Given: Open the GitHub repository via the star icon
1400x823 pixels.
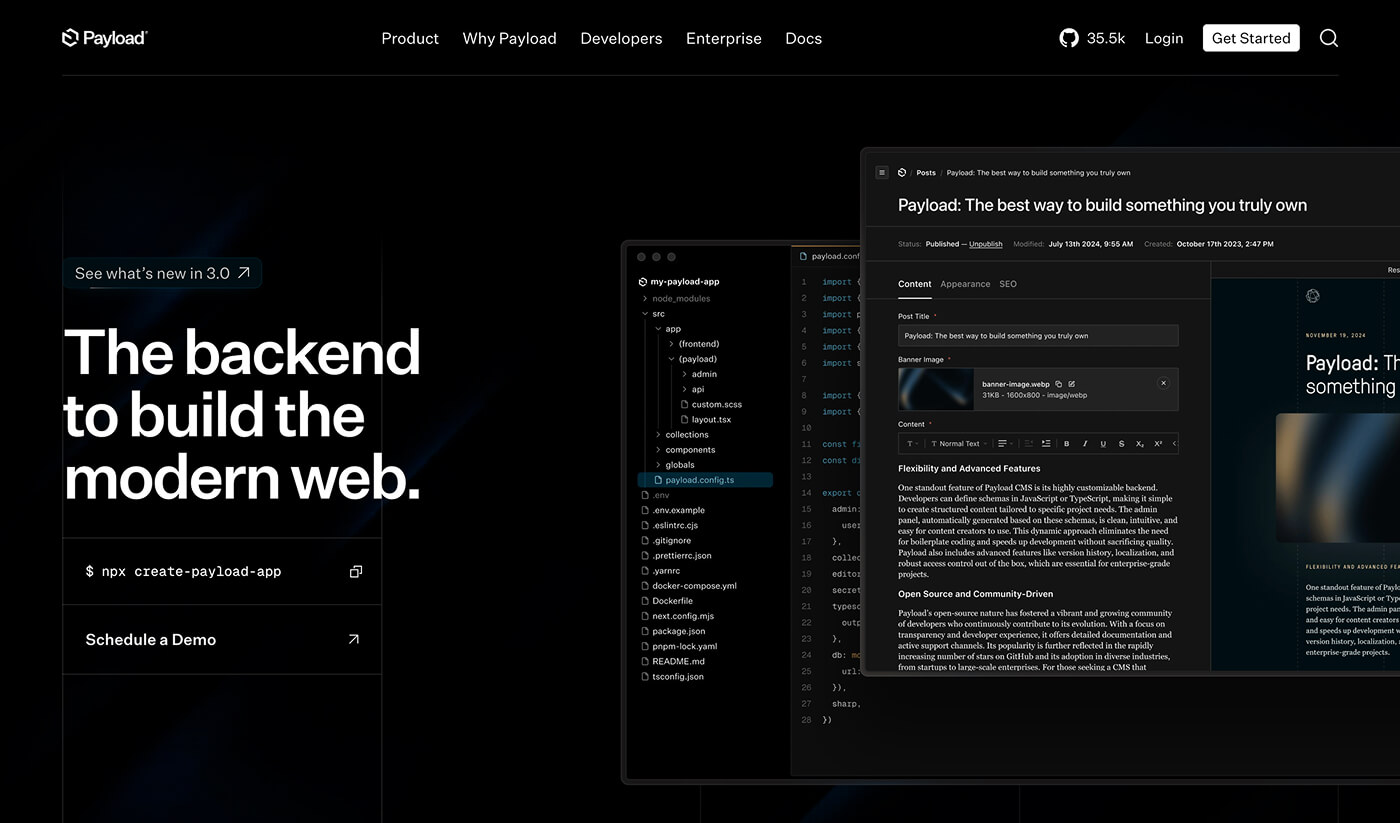Looking at the screenshot, I should click(x=1068, y=38).
